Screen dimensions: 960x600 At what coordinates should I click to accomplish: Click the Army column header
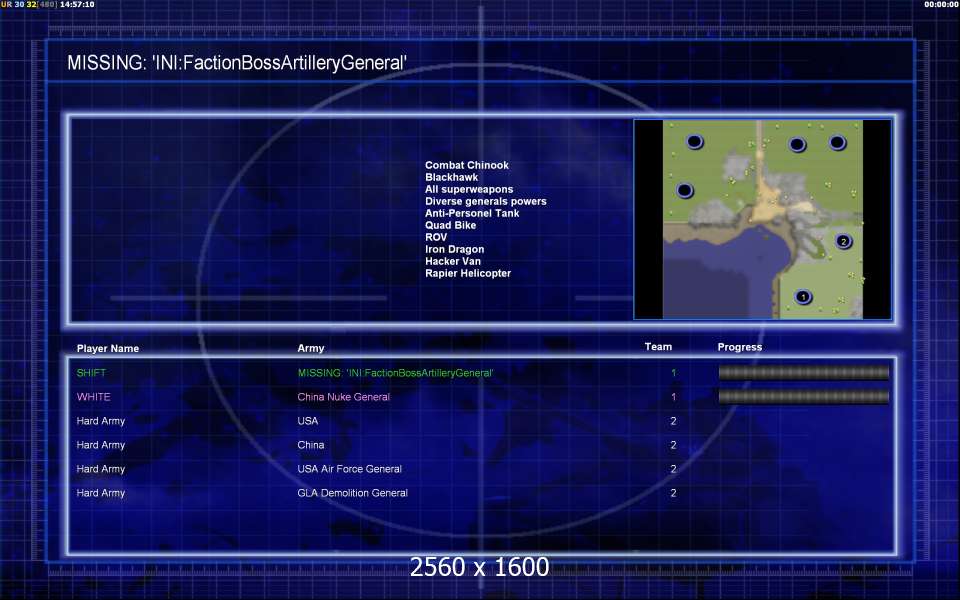311,348
